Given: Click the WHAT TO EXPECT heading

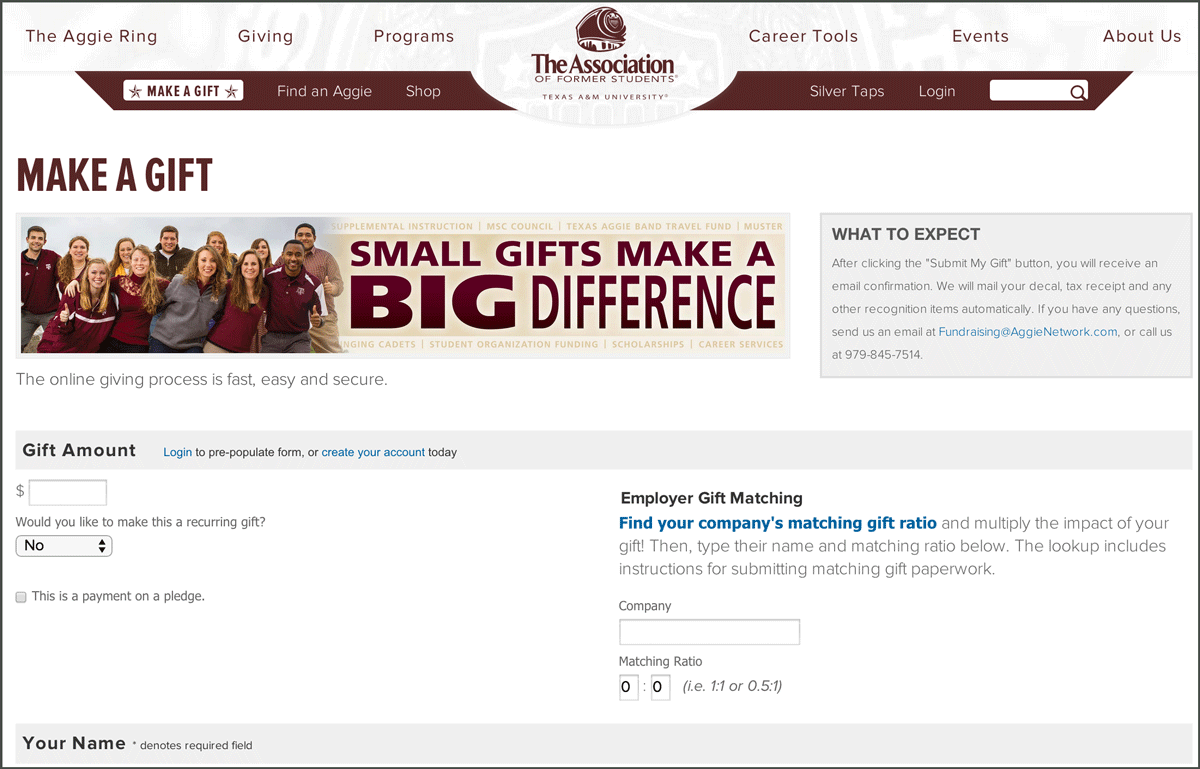Looking at the screenshot, I should coord(906,234).
